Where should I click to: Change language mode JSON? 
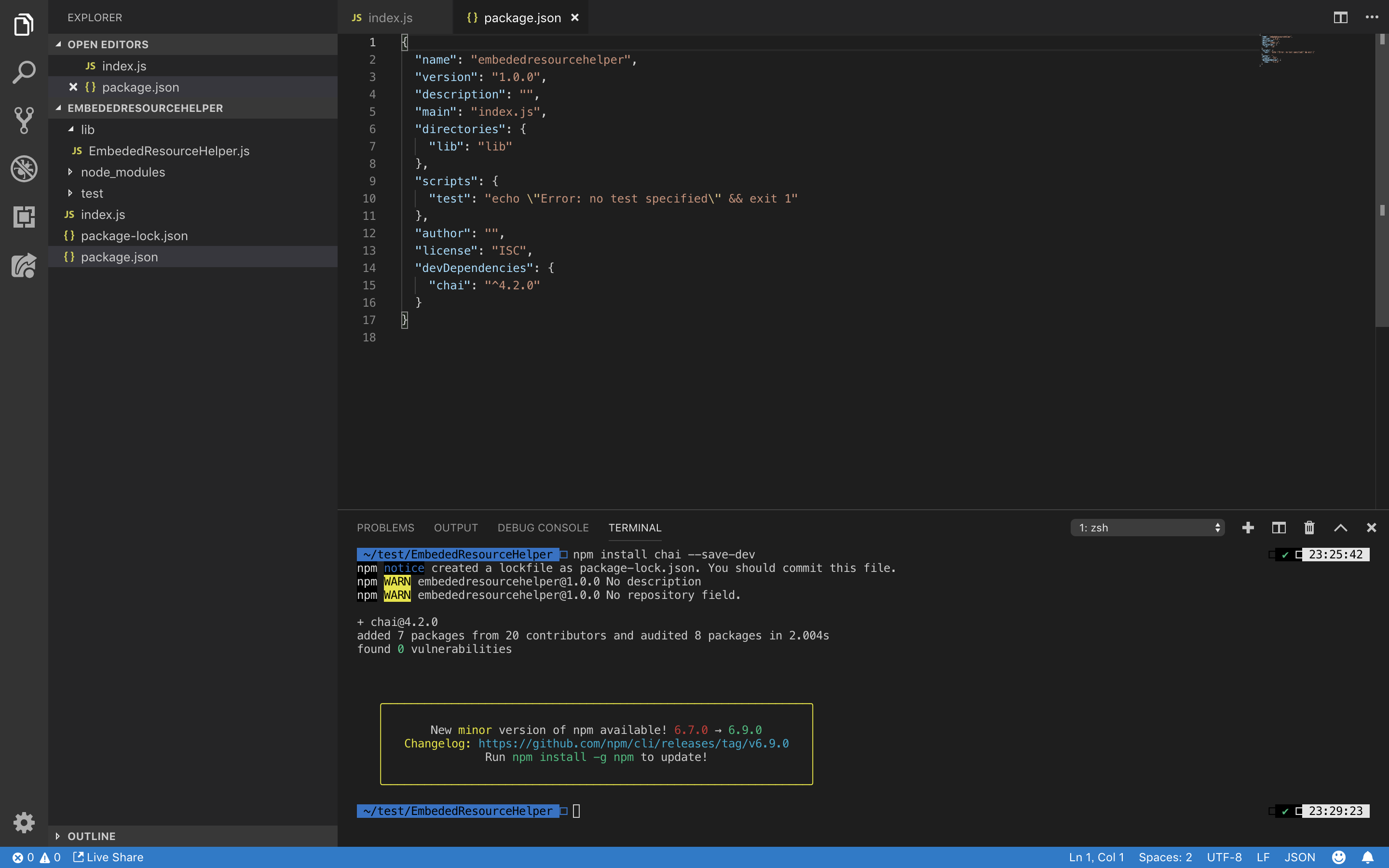click(1299, 857)
